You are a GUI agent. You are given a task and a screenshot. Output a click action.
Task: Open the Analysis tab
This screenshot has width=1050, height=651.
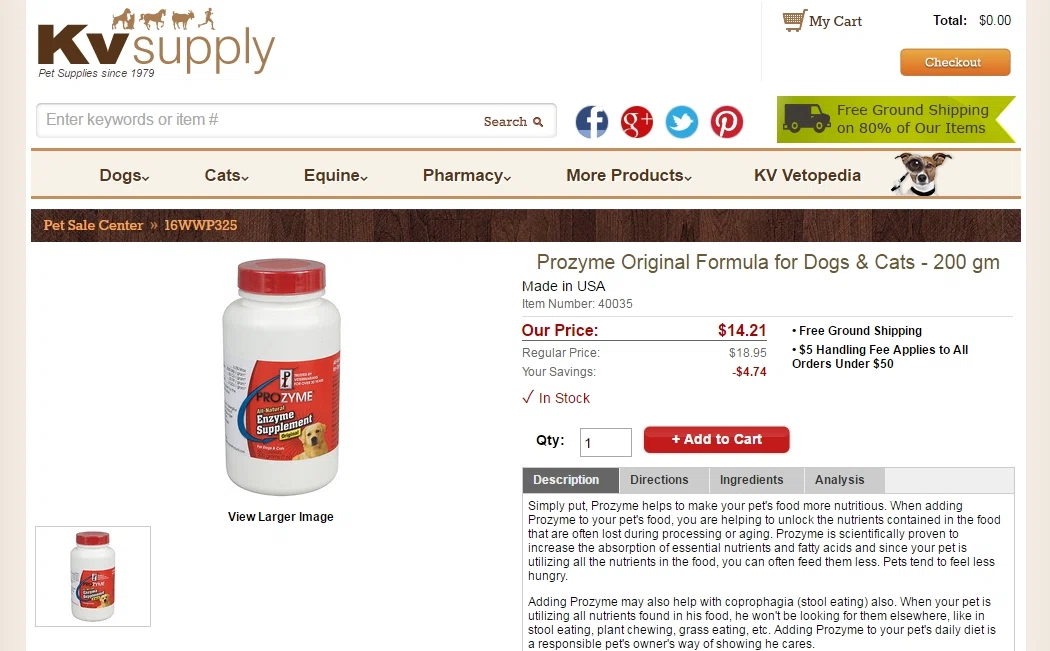[x=840, y=480]
